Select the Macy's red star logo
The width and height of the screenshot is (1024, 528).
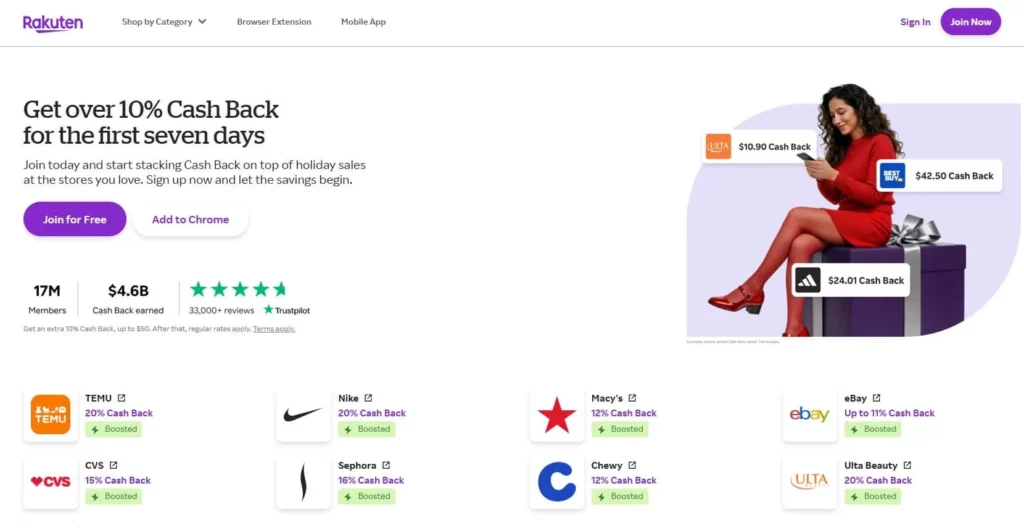pyautogui.click(x=557, y=415)
